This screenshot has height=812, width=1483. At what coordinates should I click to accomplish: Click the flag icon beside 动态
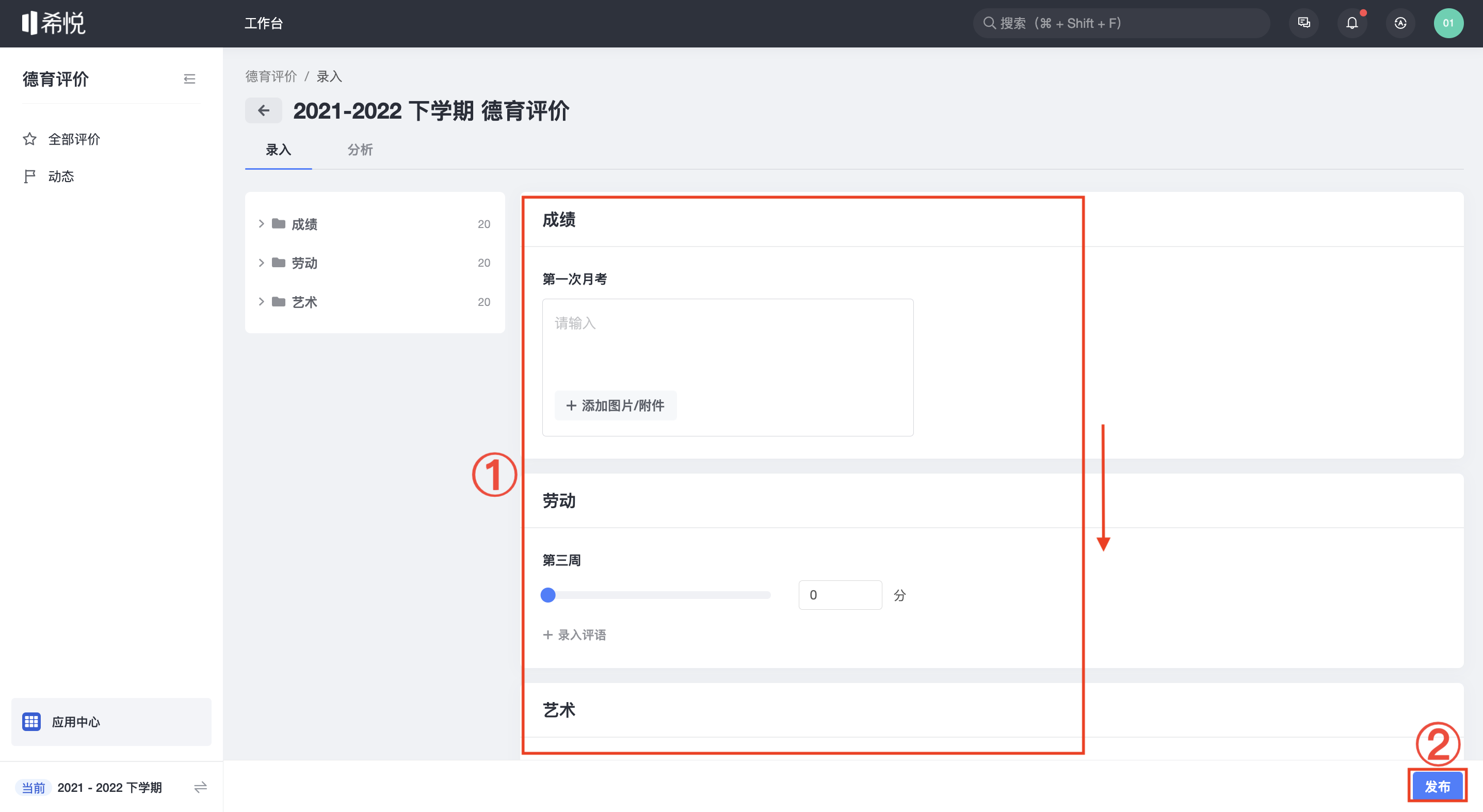pyautogui.click(x=29, y=176)
